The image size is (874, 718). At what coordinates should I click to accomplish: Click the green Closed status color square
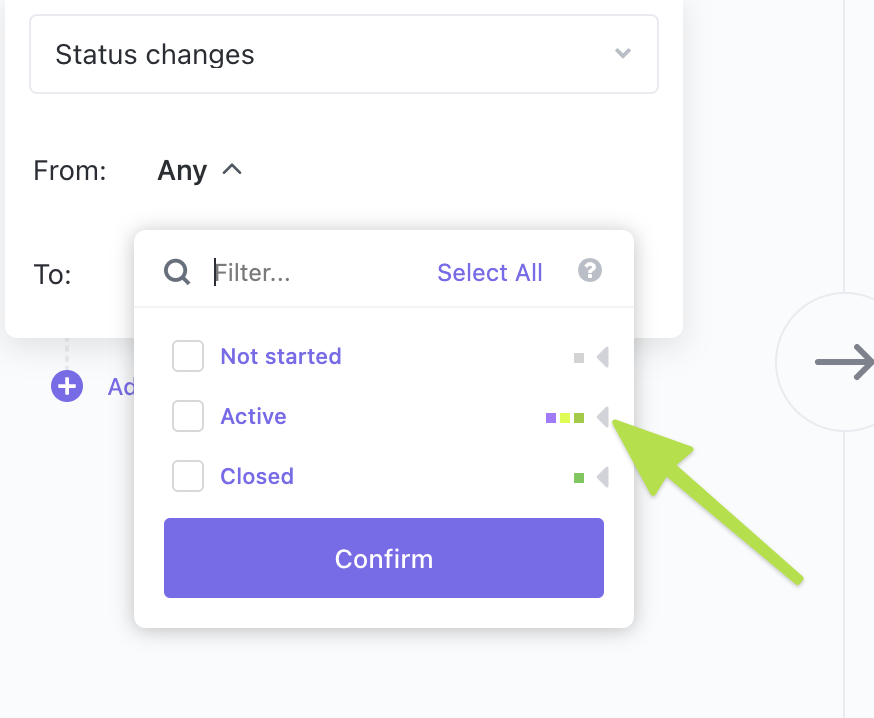point(579,478)
